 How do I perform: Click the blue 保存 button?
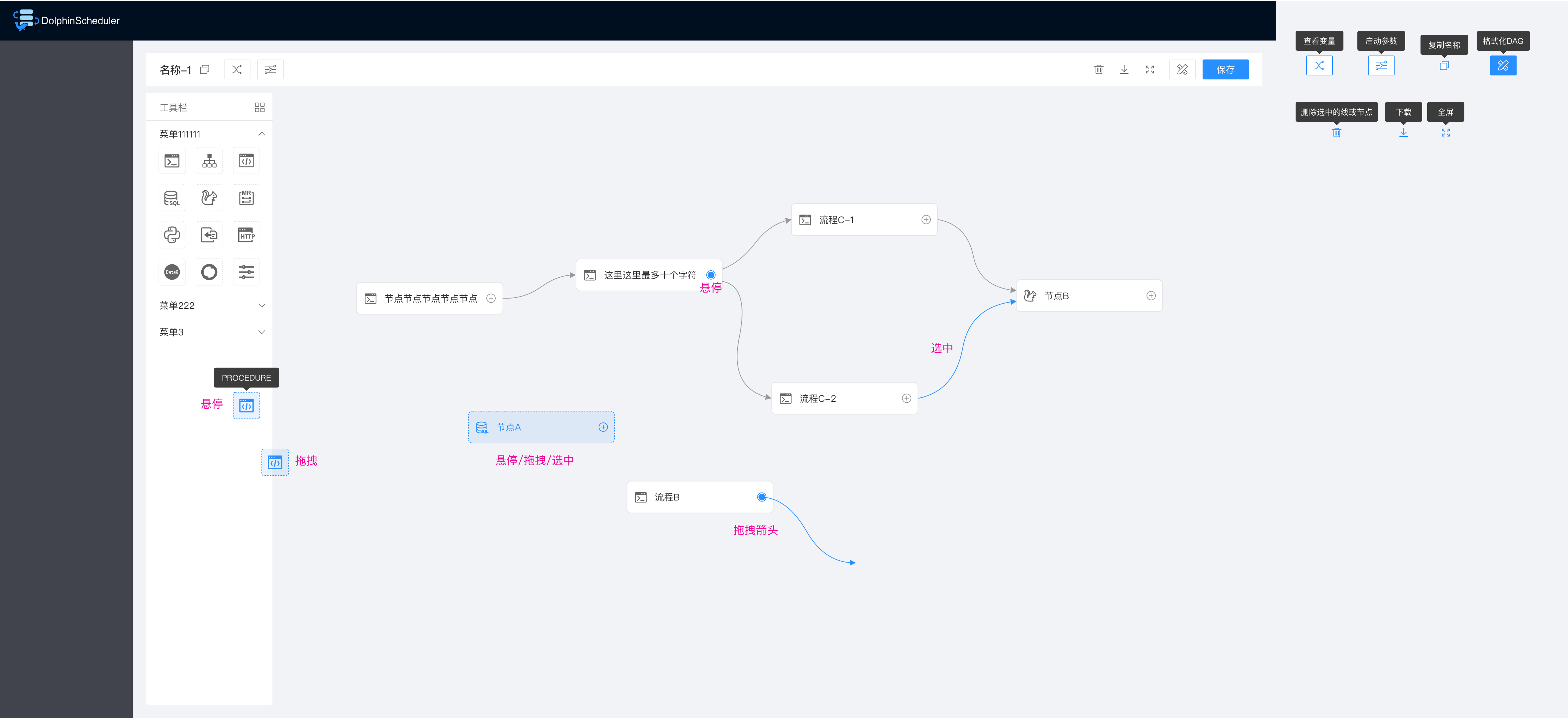pos(1225,69)
